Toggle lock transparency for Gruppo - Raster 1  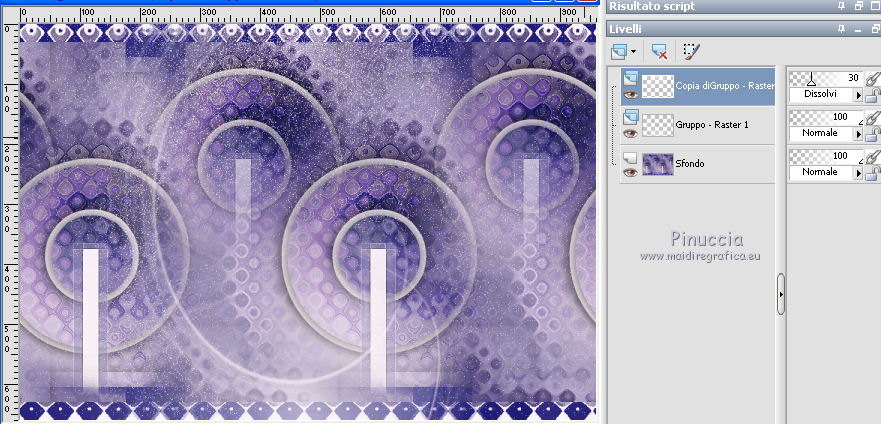(872, 134)
